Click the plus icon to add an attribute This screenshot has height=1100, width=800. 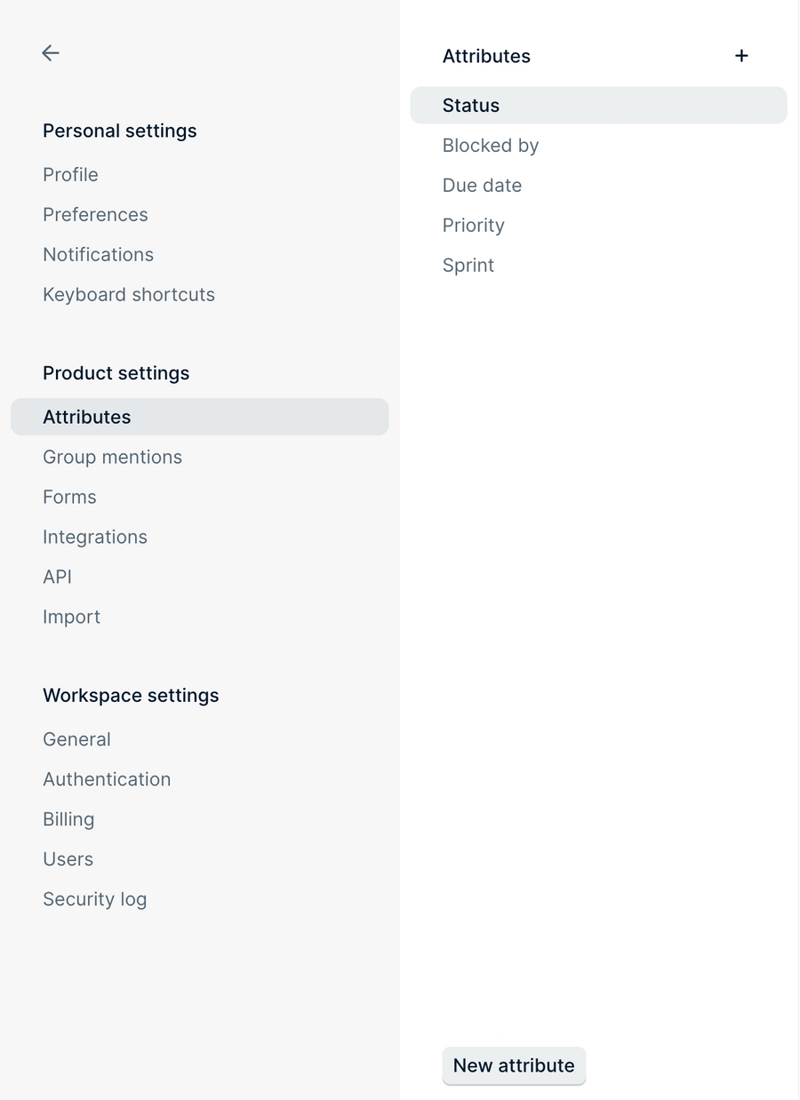pyautogui.click(x=741, y=55)
